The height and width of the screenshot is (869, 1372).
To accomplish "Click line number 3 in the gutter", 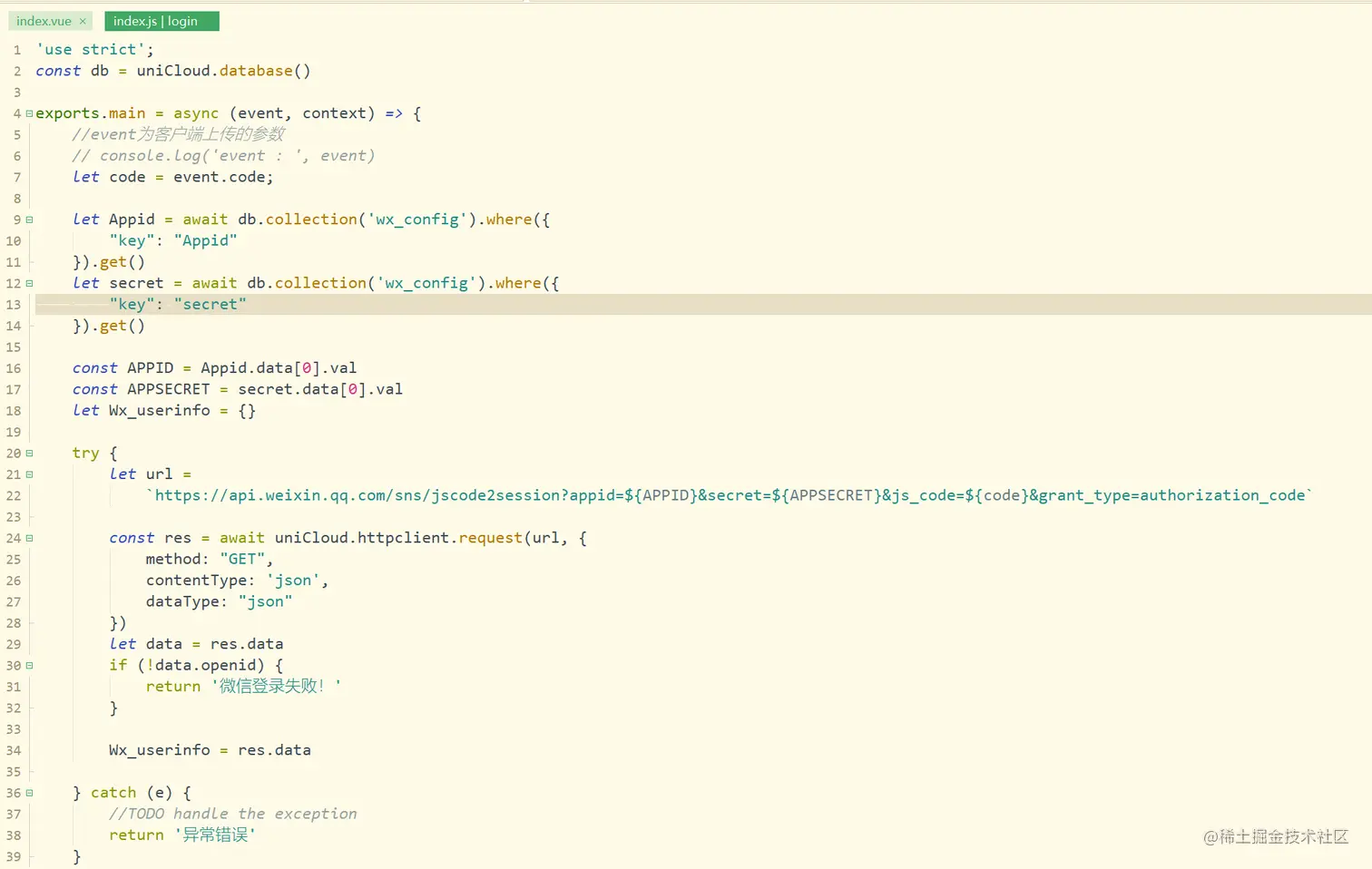I will click(x=17, y=93).
